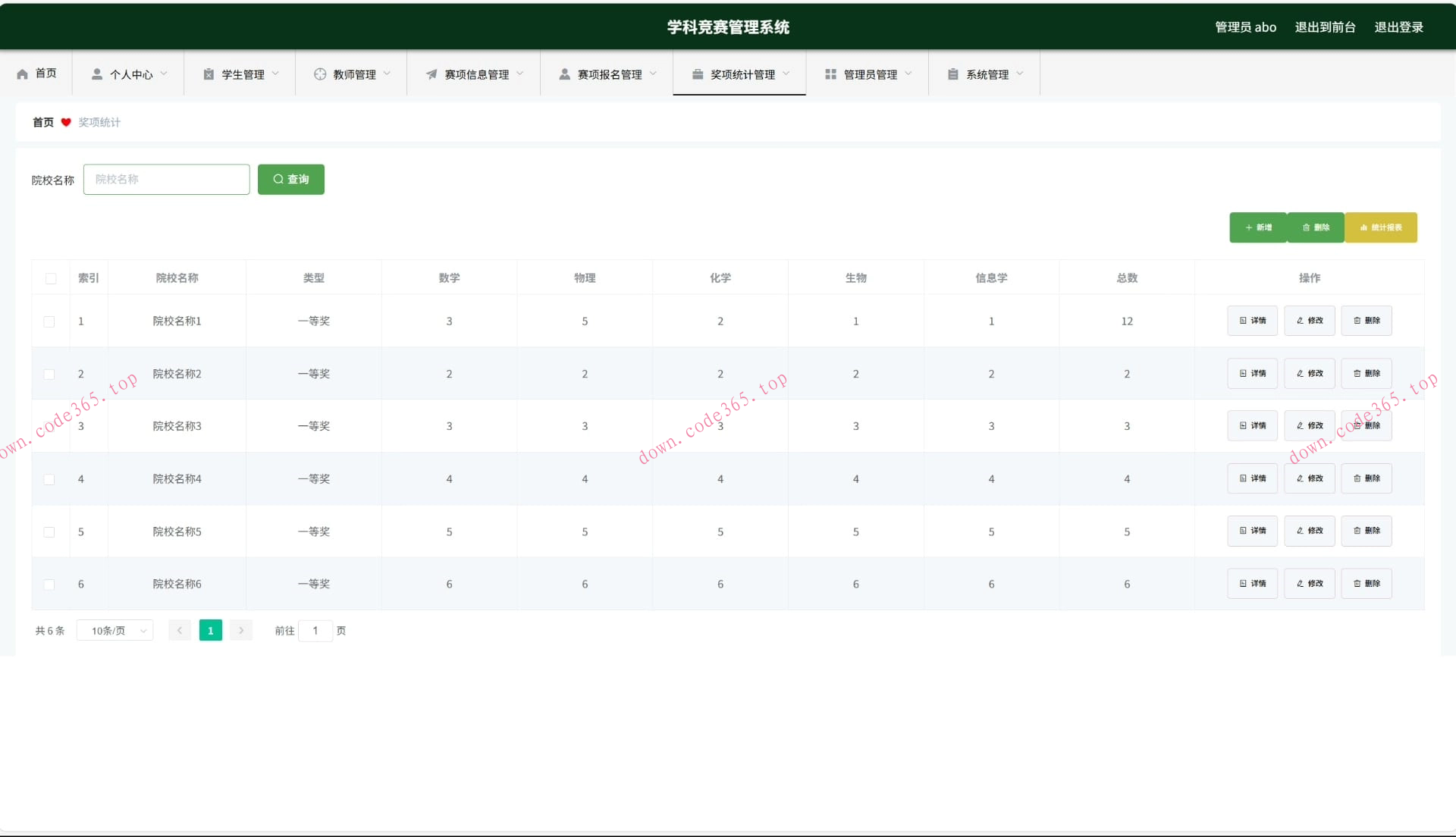The width and height of the screenshot is (1456, 837).
Task: Select the checkbox for 院校名称4 row
Action: [x=49, y=479]
